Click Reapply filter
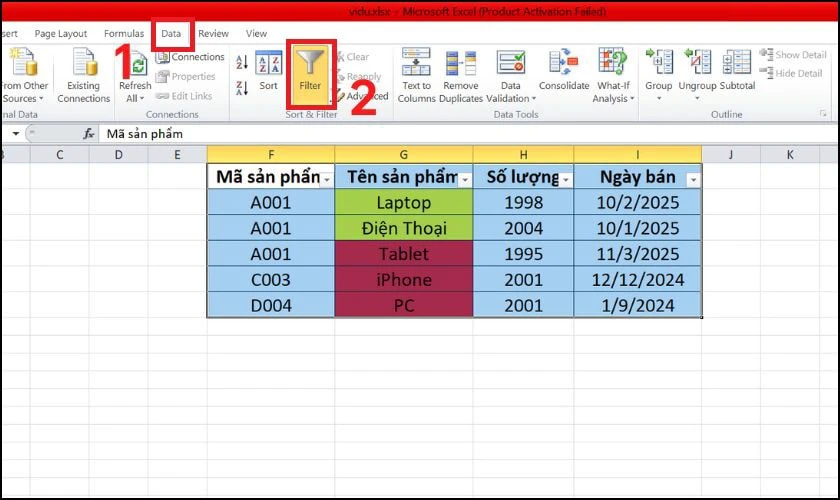This screenshot has width=840, height=500. coord(359,77)
